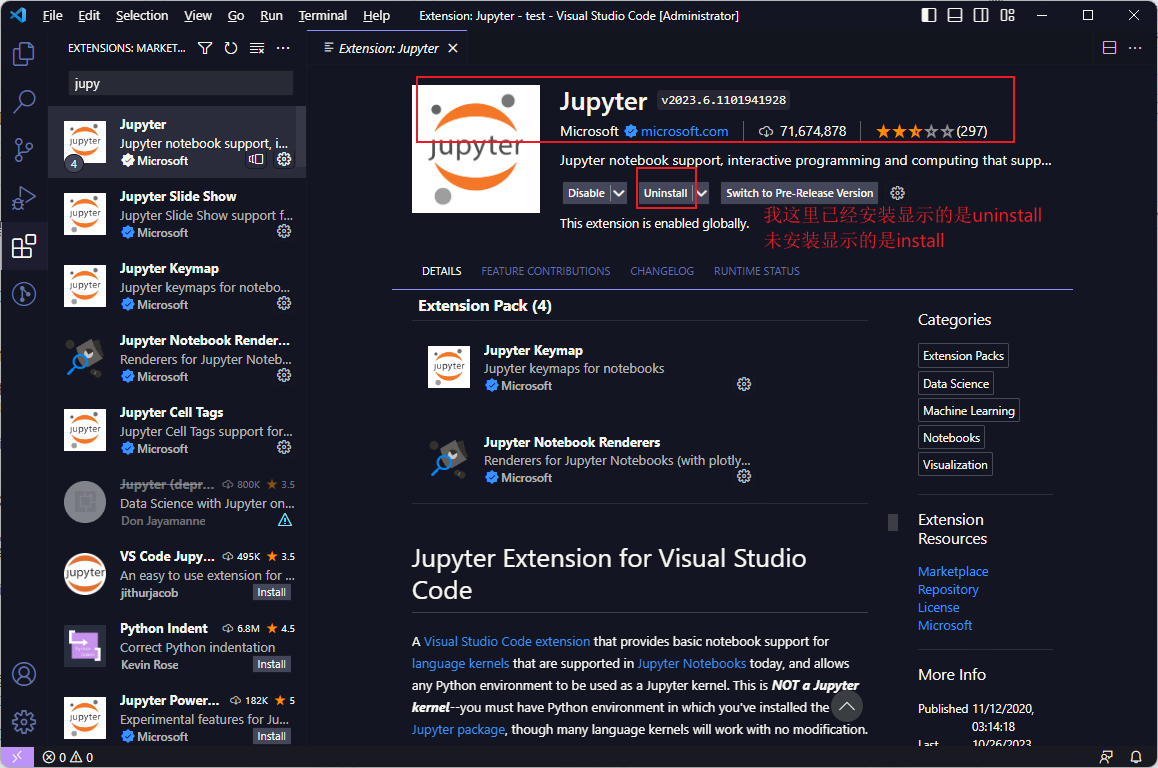This screenshot has width=1158, height=768.
Task: Toggle secondary side bar visibility
Action: (x=981, y=15)
